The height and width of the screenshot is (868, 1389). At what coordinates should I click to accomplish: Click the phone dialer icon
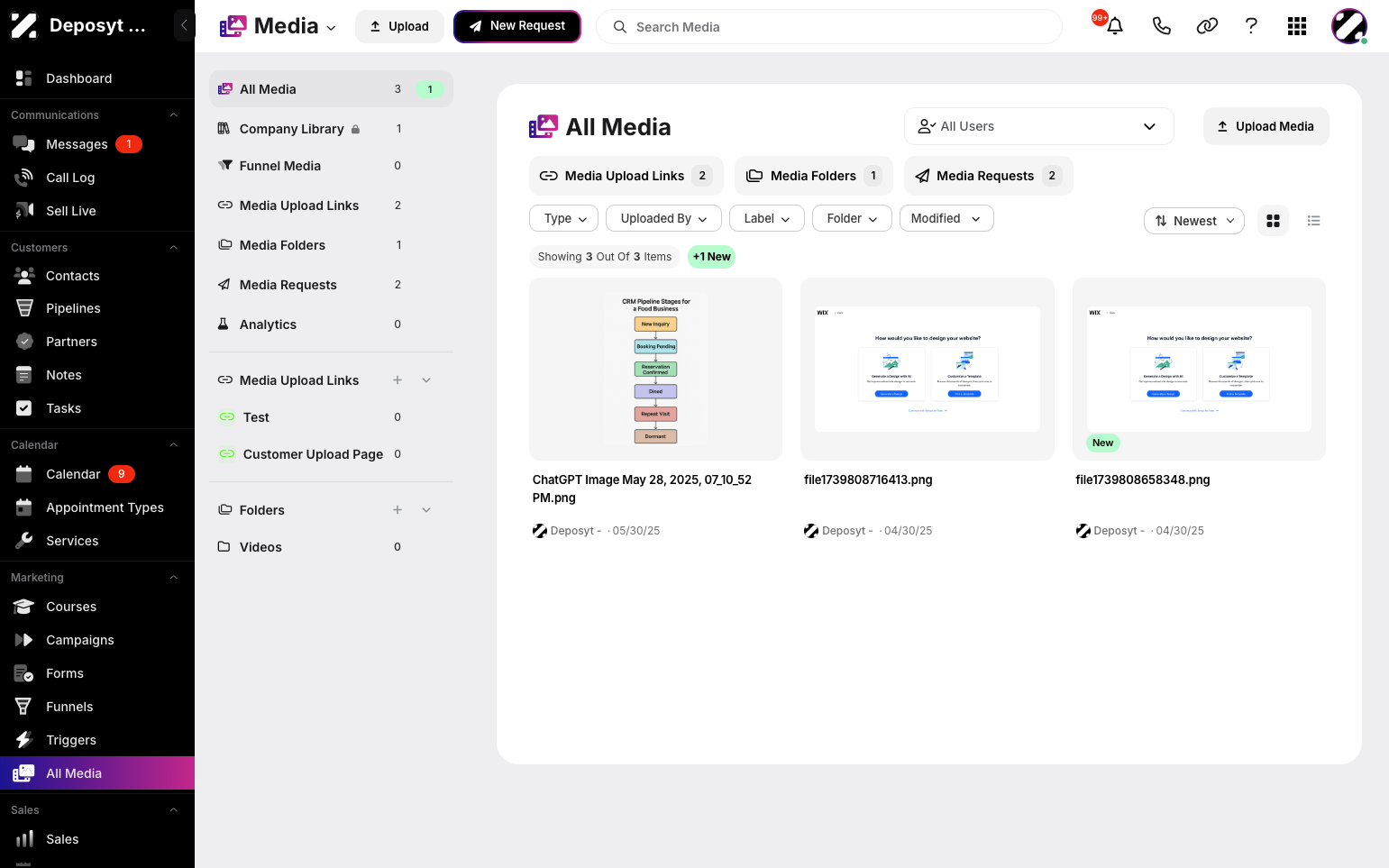pos(1161,26)
